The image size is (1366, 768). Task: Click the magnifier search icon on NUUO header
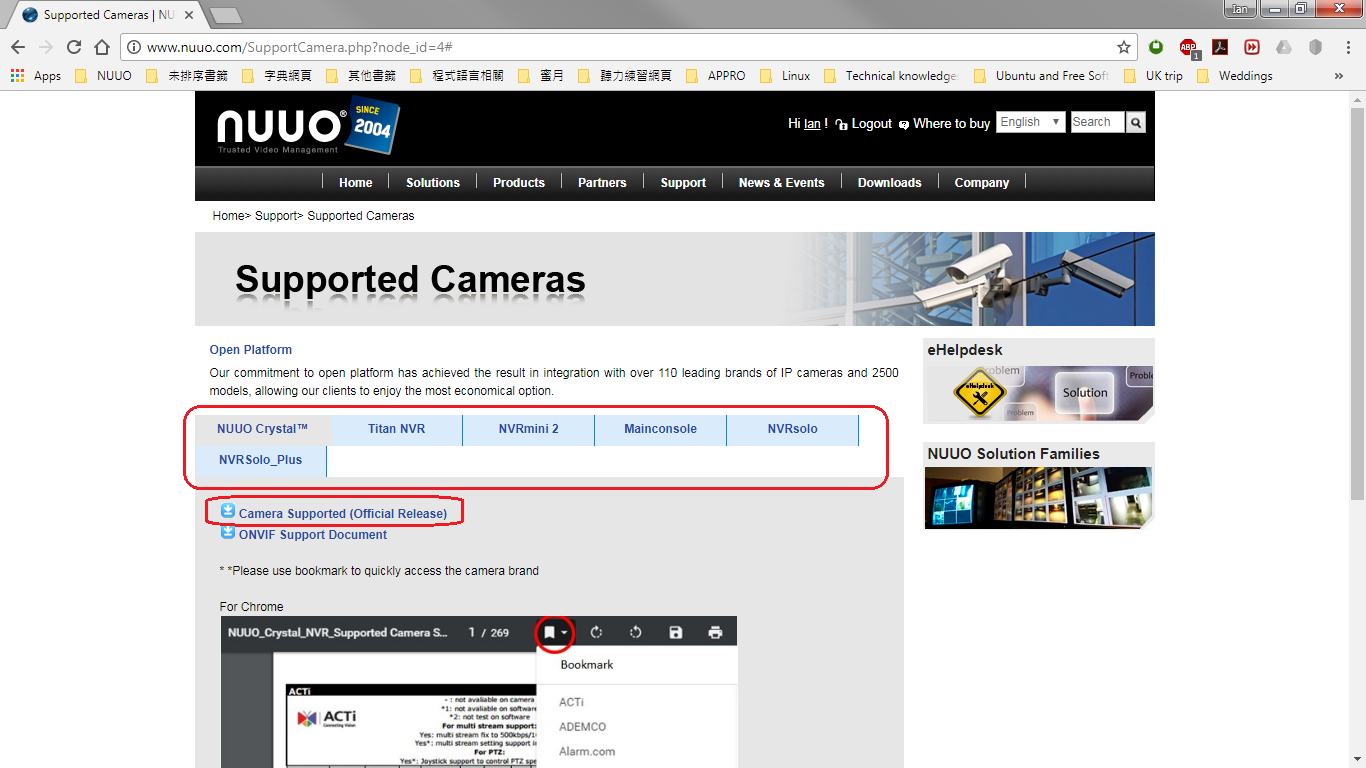(x=1136, y=122)
